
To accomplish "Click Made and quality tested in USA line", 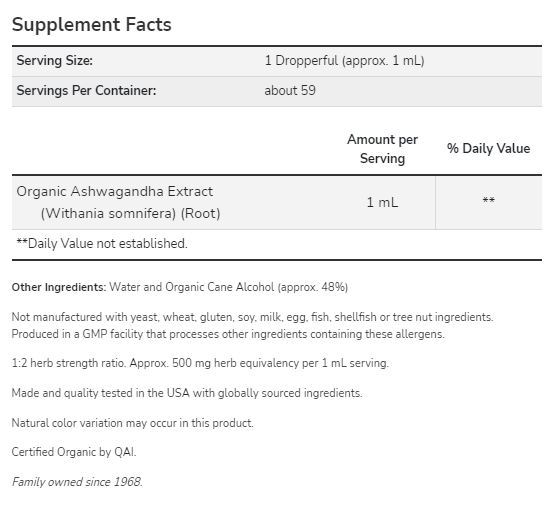I will [187, 393].
